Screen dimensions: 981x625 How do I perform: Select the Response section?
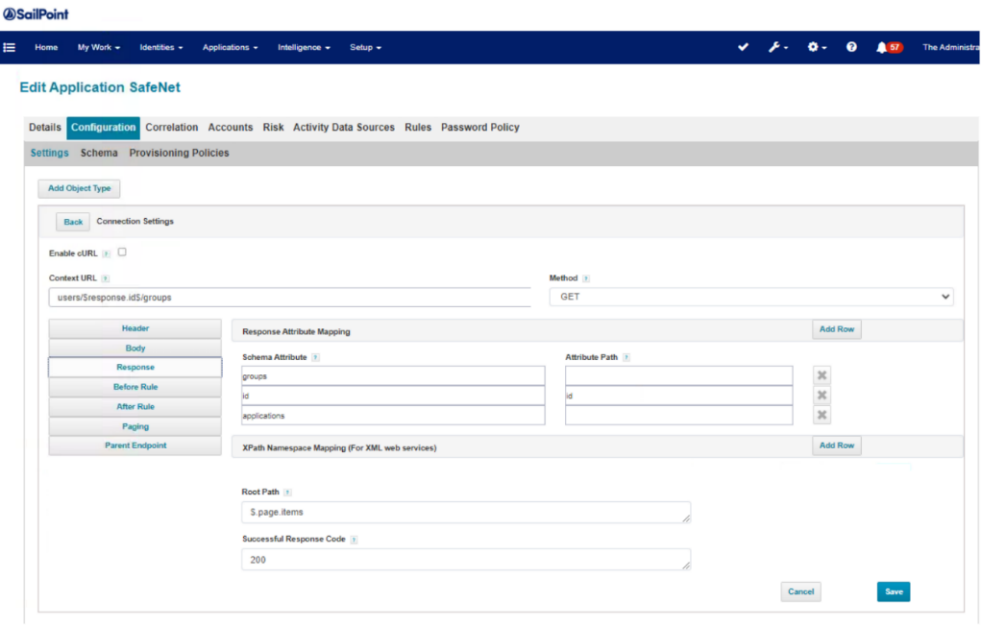click(x=135, y=367)
